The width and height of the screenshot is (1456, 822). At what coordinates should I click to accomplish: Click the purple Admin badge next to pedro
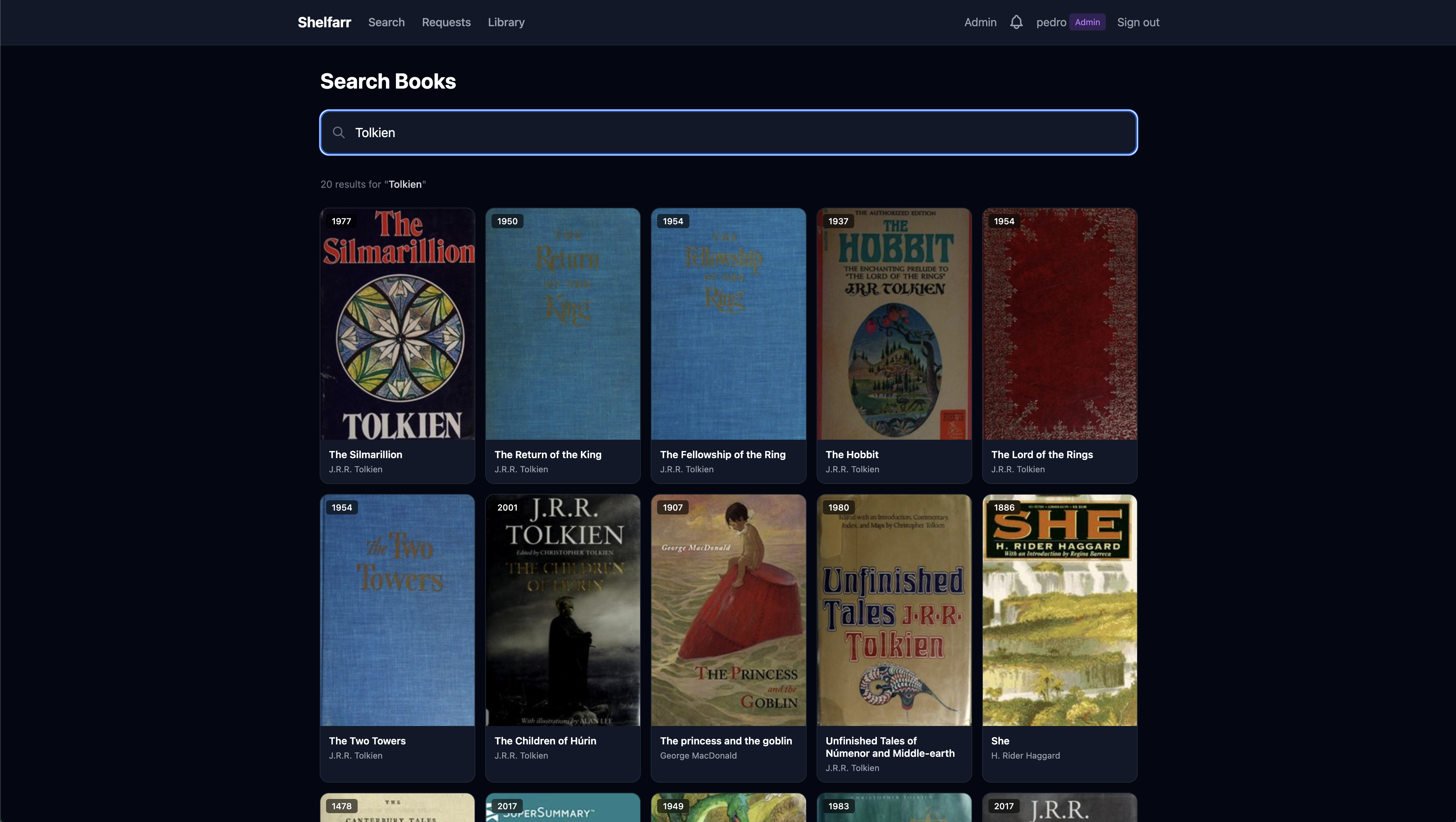pos(1087,22)
